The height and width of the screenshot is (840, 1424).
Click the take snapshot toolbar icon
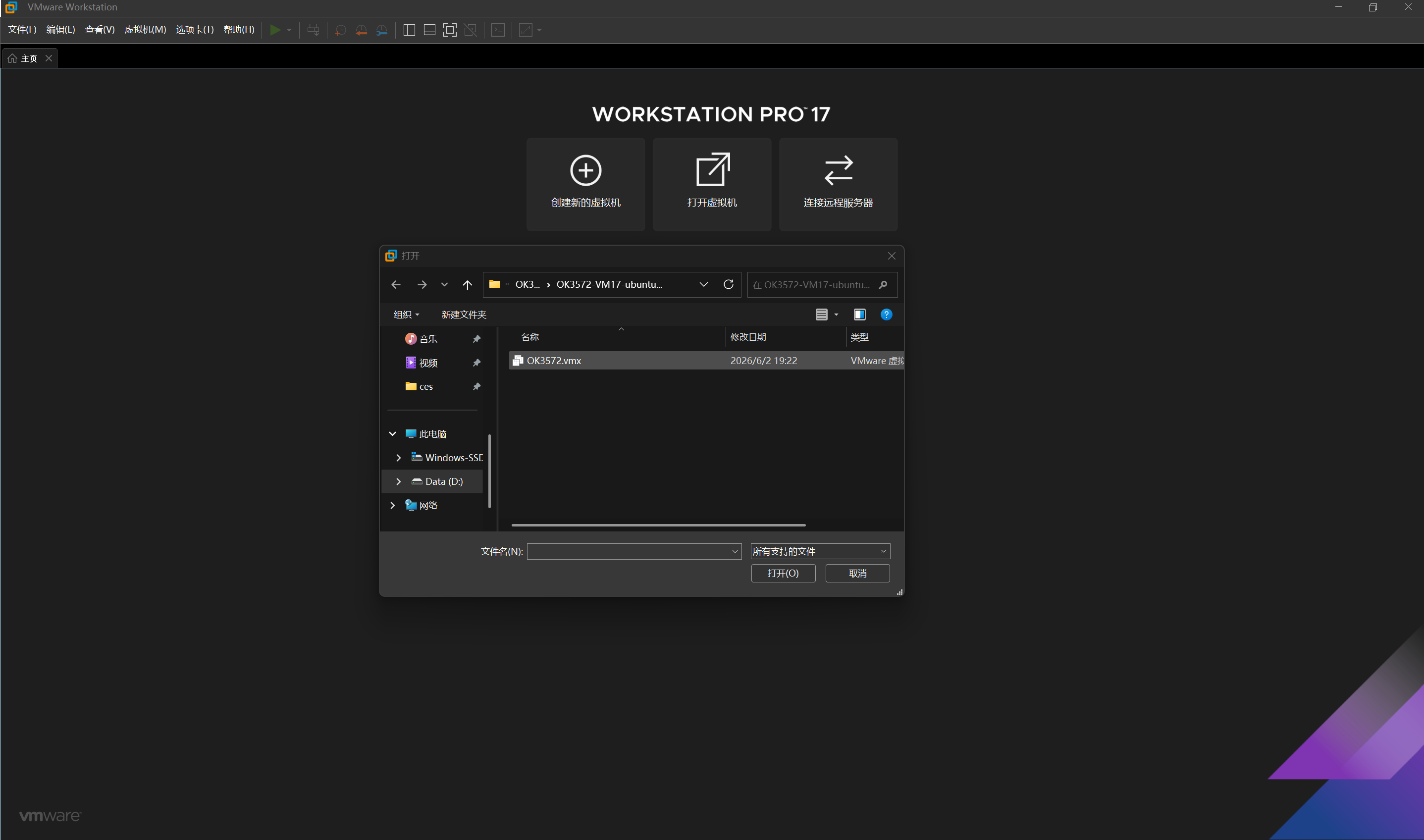click(340, 30)
